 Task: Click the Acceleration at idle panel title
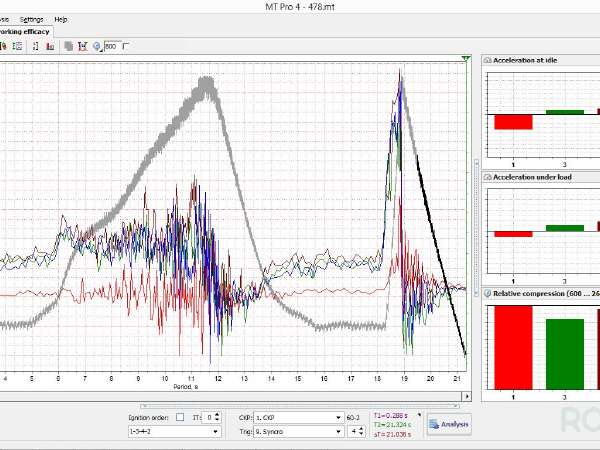pos(525,60)
